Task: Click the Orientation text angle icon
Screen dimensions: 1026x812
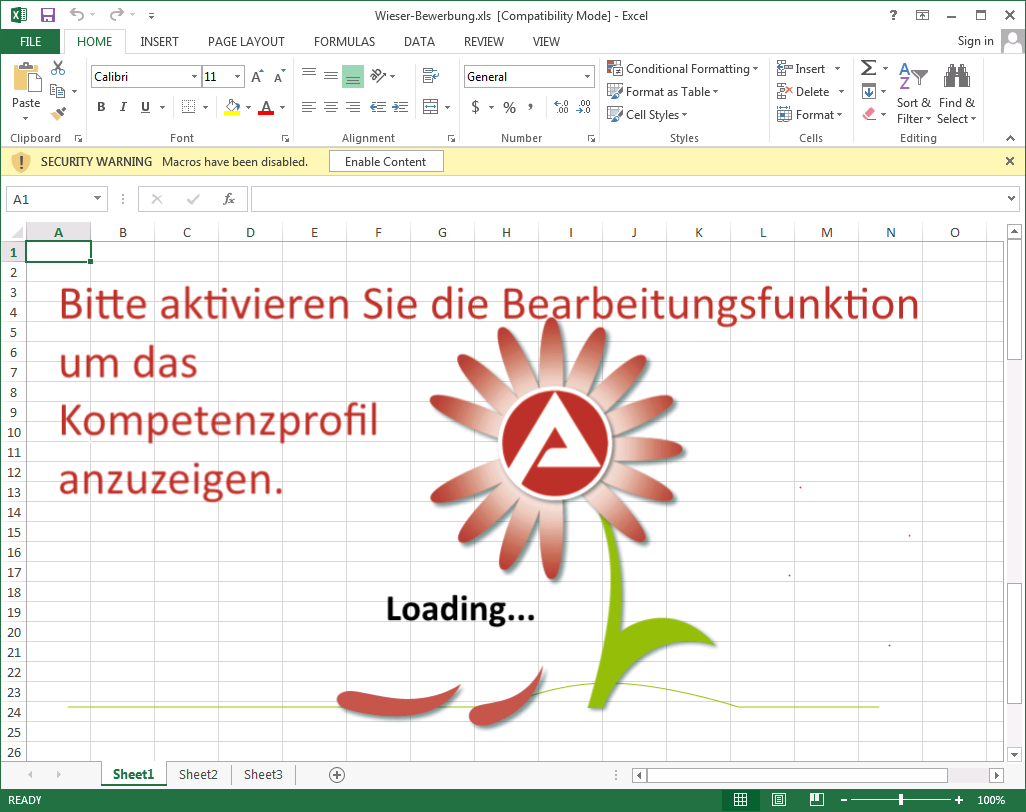Action: (x=378, y=75)
